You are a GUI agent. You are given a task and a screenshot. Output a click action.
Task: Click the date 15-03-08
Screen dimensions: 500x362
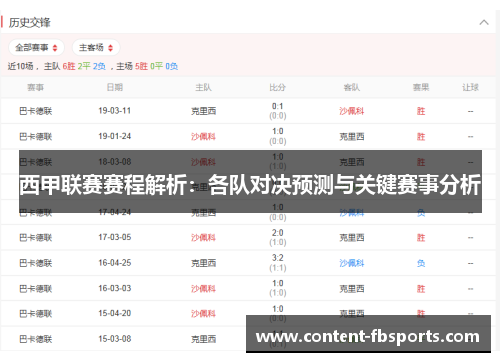(115, 339)
